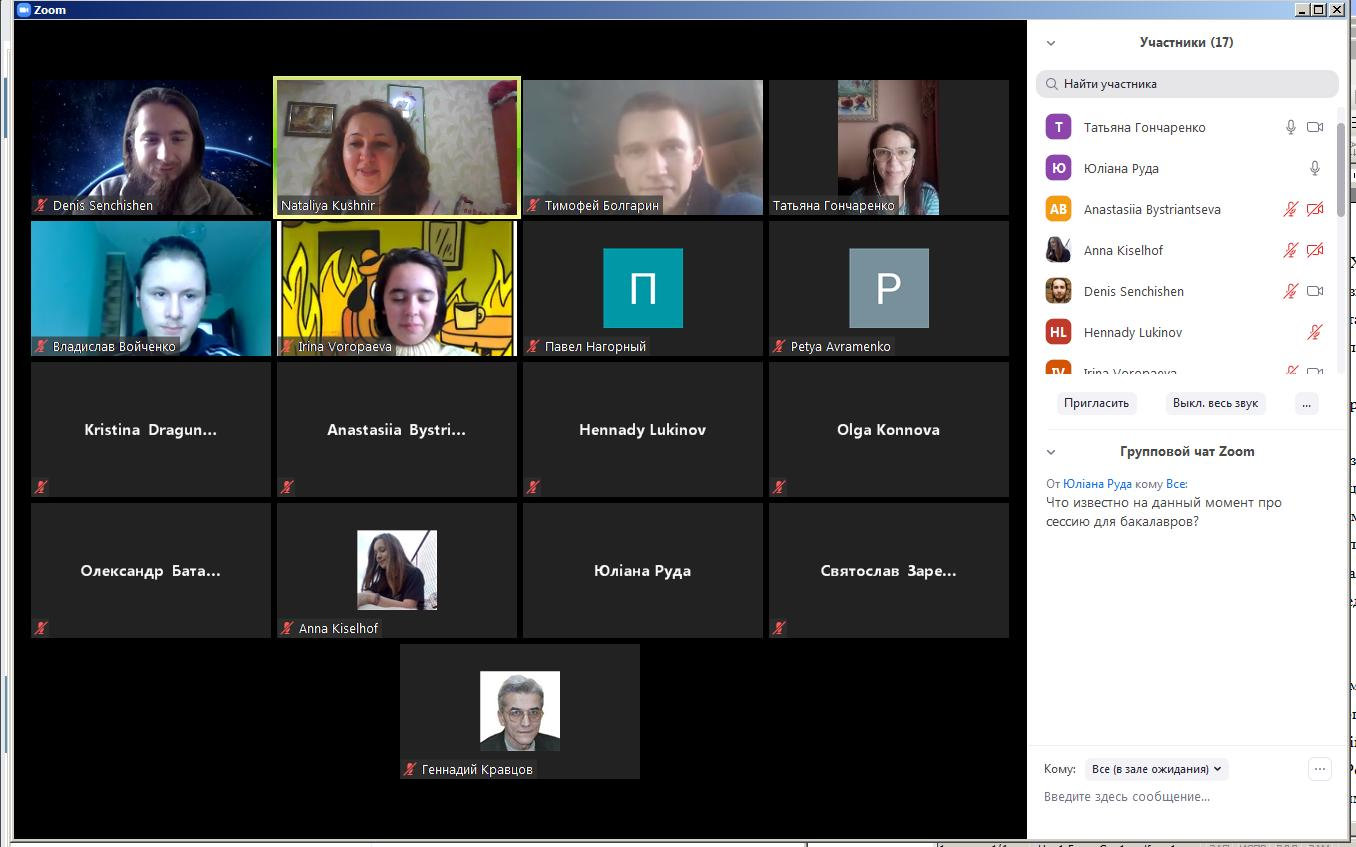Click Nataliya Kushnir name label on video
The height and width of the screenshot is (847, 1356).
point(328,206)
